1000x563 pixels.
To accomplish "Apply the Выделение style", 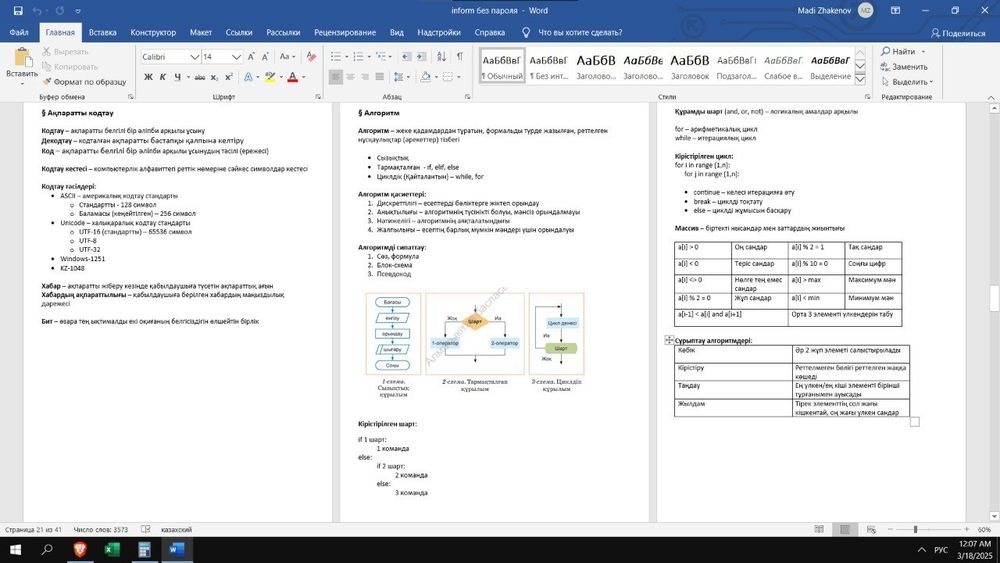I will (830, 67).
